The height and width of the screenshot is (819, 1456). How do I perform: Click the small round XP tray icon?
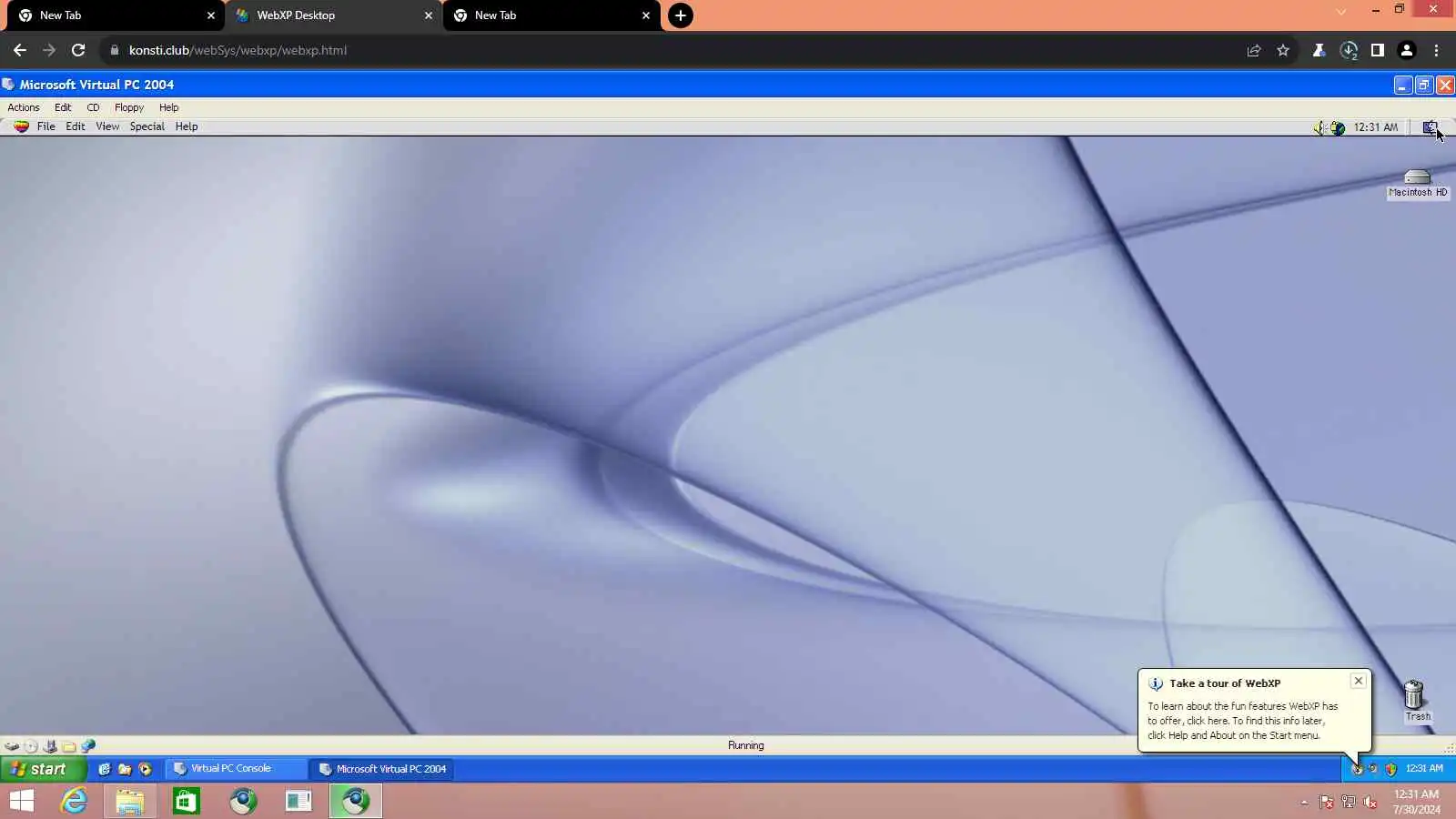[1373, 769]
